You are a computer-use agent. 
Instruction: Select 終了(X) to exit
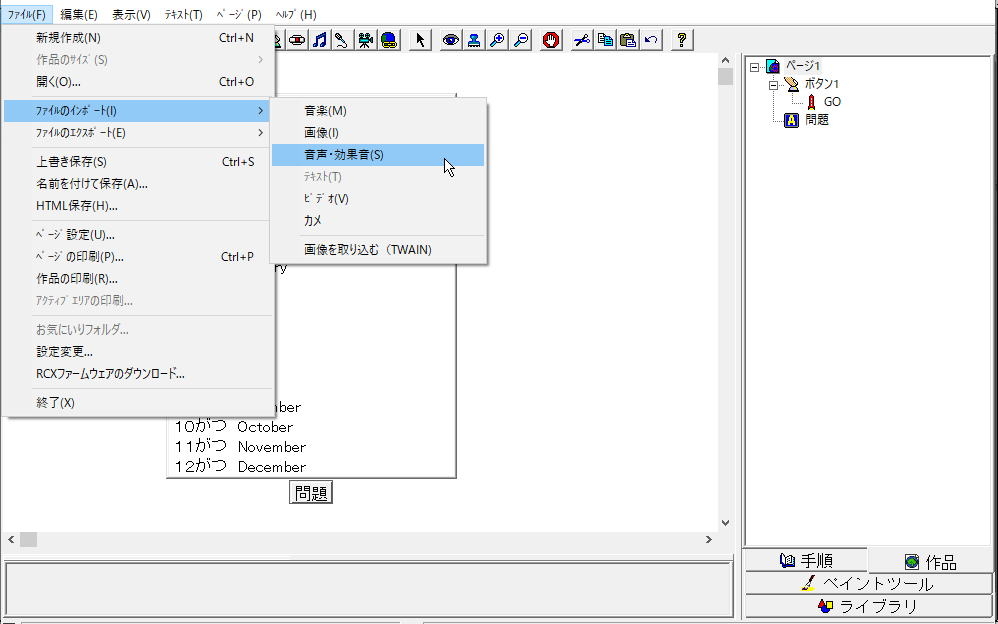(x=139, y=402)
